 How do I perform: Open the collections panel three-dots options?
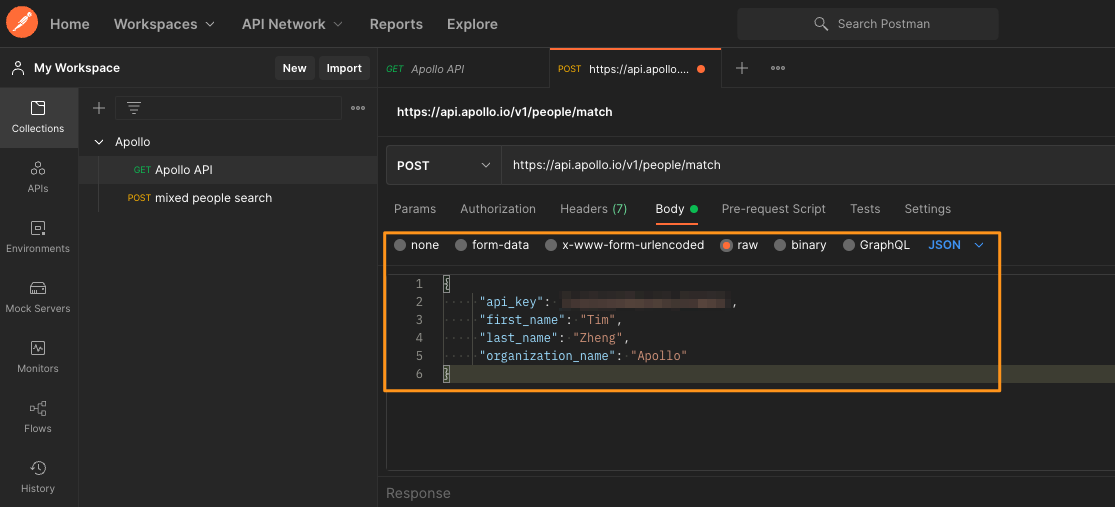pos(358,108)
